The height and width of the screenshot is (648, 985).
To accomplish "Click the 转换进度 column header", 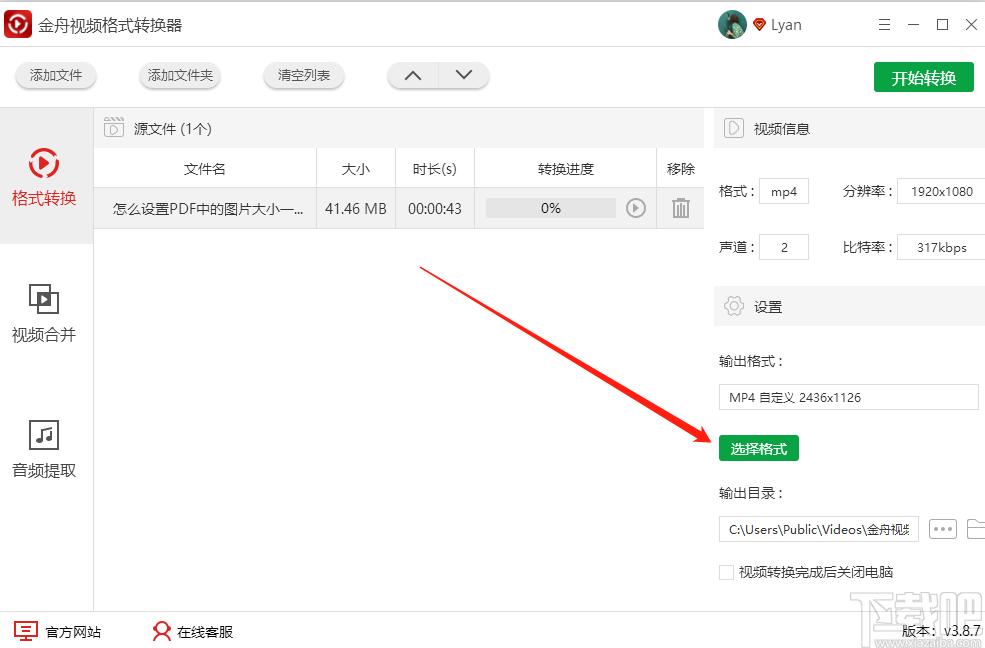I will [x=565, y=169].
